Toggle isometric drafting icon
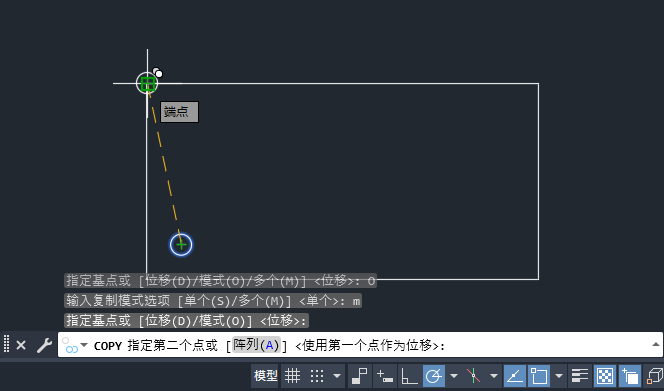The width and height of the screenshot is (664, 391). pyautogui.click(x=474, y=375)
